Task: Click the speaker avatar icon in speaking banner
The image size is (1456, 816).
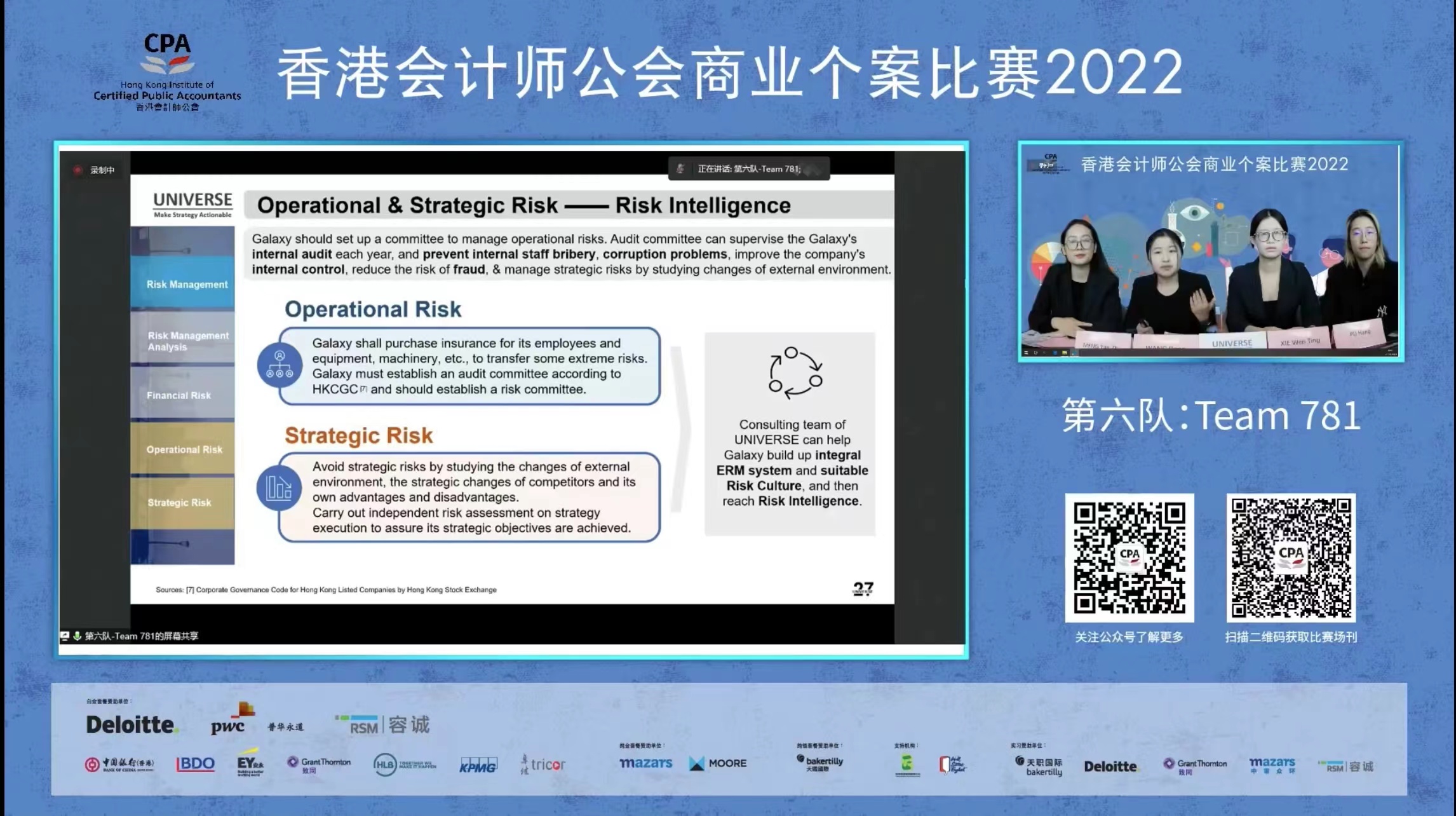Action: [681, 168]
